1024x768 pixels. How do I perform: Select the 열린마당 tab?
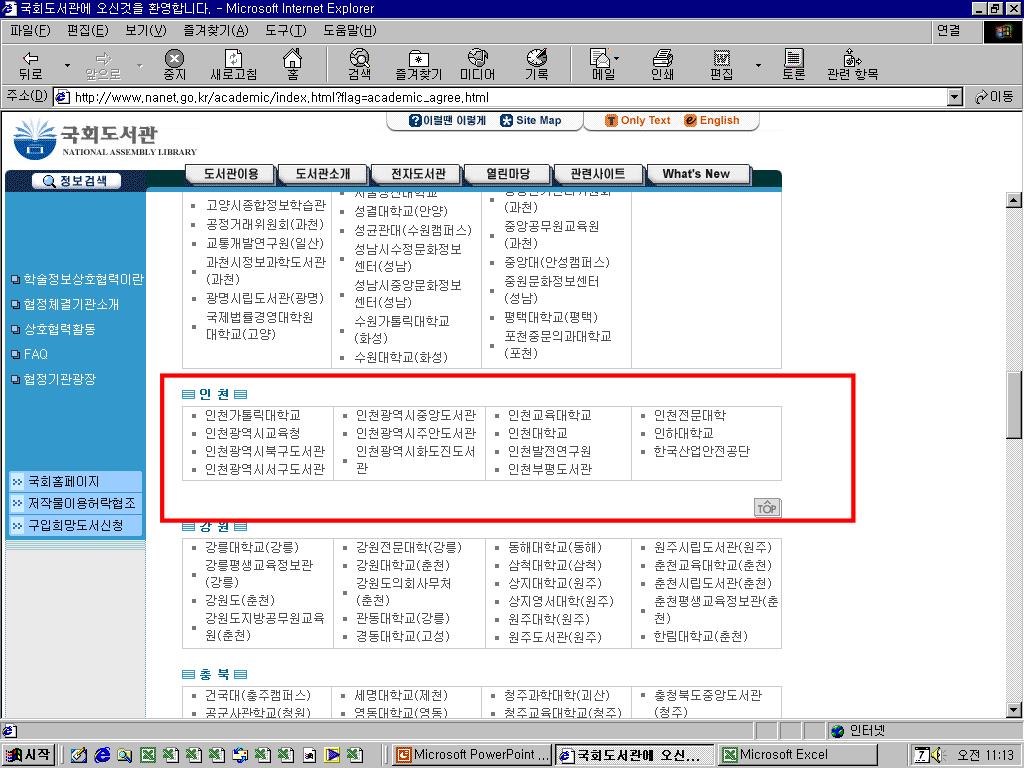tap(508, 174)
